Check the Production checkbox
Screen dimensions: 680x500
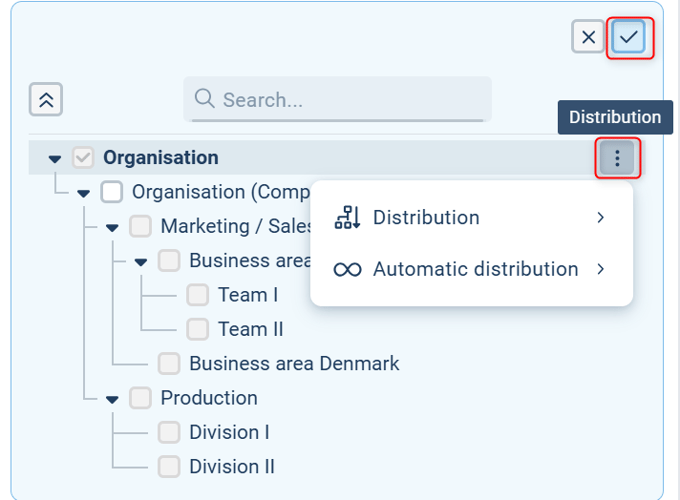pos(141,398)
